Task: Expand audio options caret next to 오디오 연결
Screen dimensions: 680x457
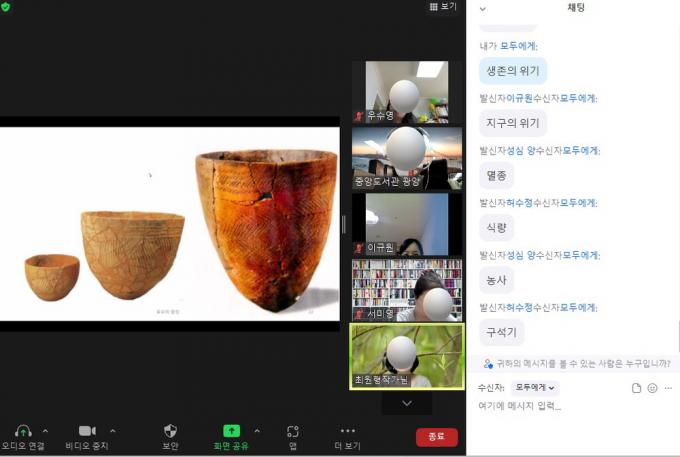Action: click(x=45, y=430)
